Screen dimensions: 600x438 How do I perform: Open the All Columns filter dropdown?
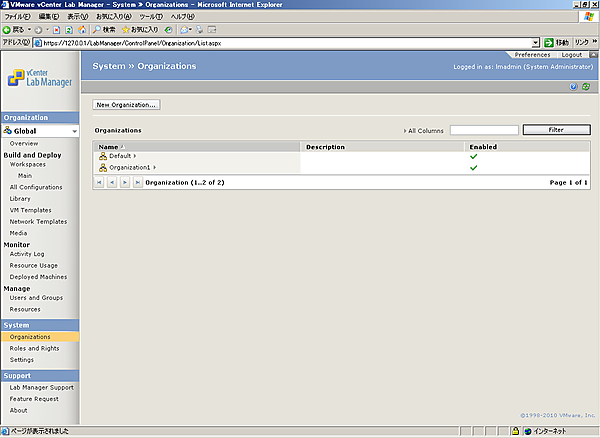(x=423, y=131)
